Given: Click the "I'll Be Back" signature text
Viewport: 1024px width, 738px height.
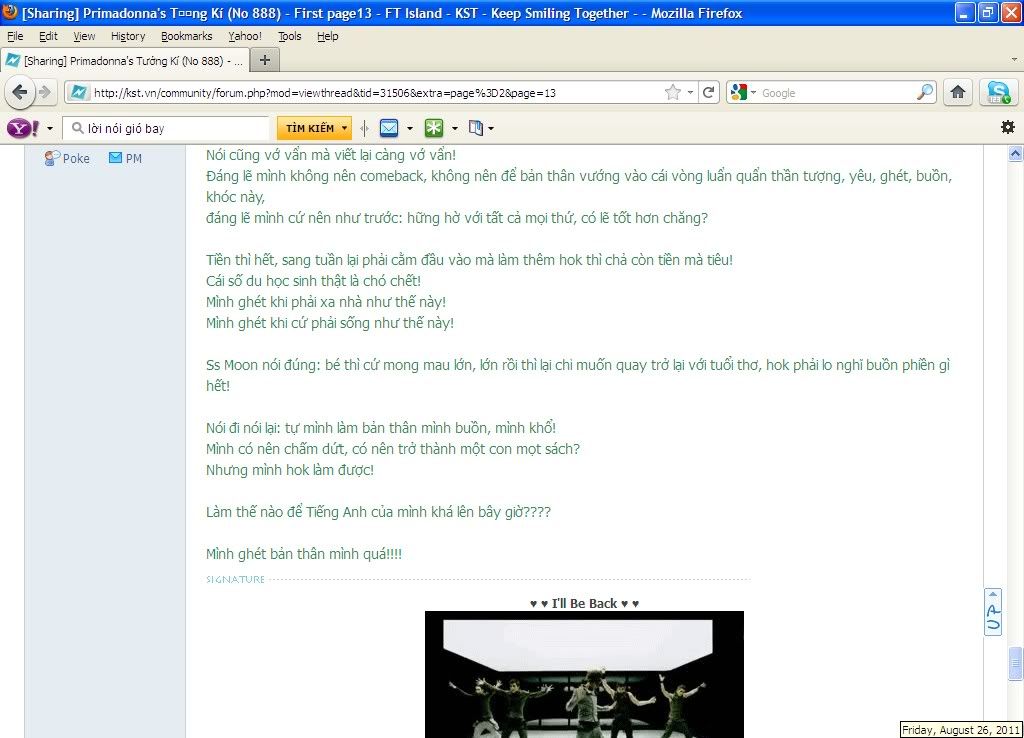Looking at the screenshot, I should (584, 603).
